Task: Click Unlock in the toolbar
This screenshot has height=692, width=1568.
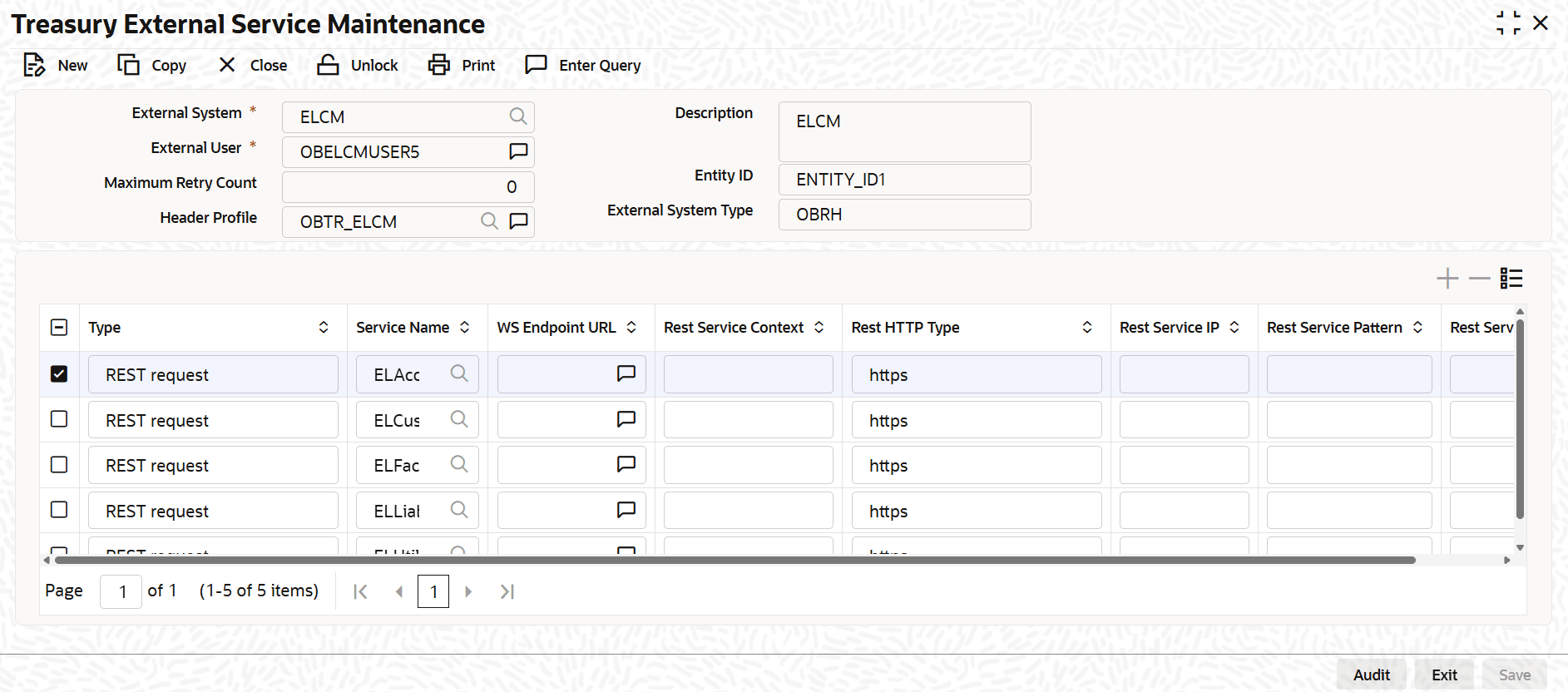Action: pos(358,65)
